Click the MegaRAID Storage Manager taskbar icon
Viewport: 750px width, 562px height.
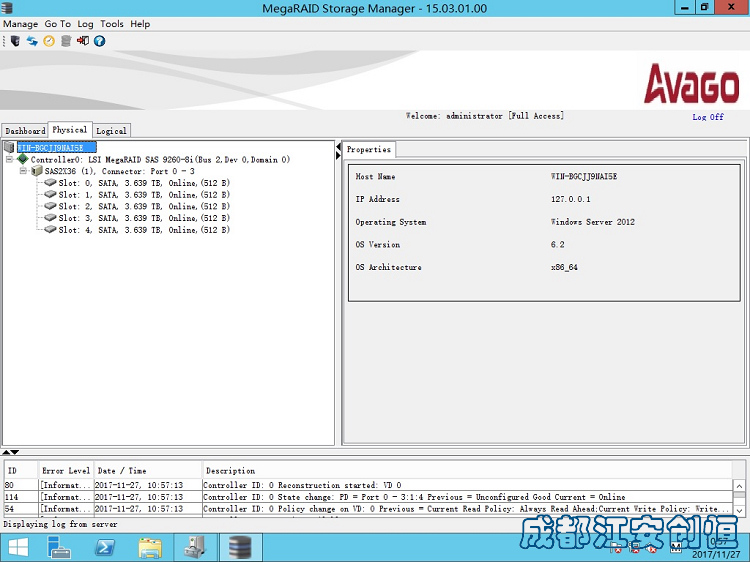[240, 548]
